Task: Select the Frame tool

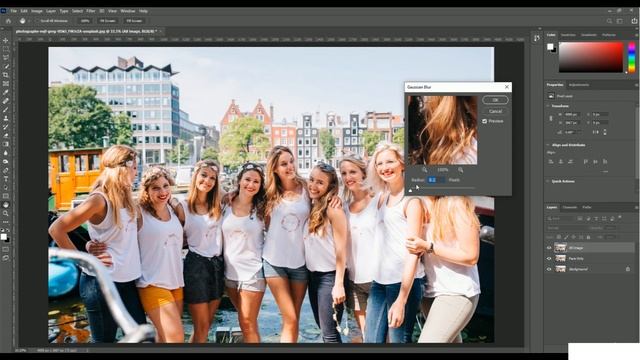Action: [x=6, y=84]
